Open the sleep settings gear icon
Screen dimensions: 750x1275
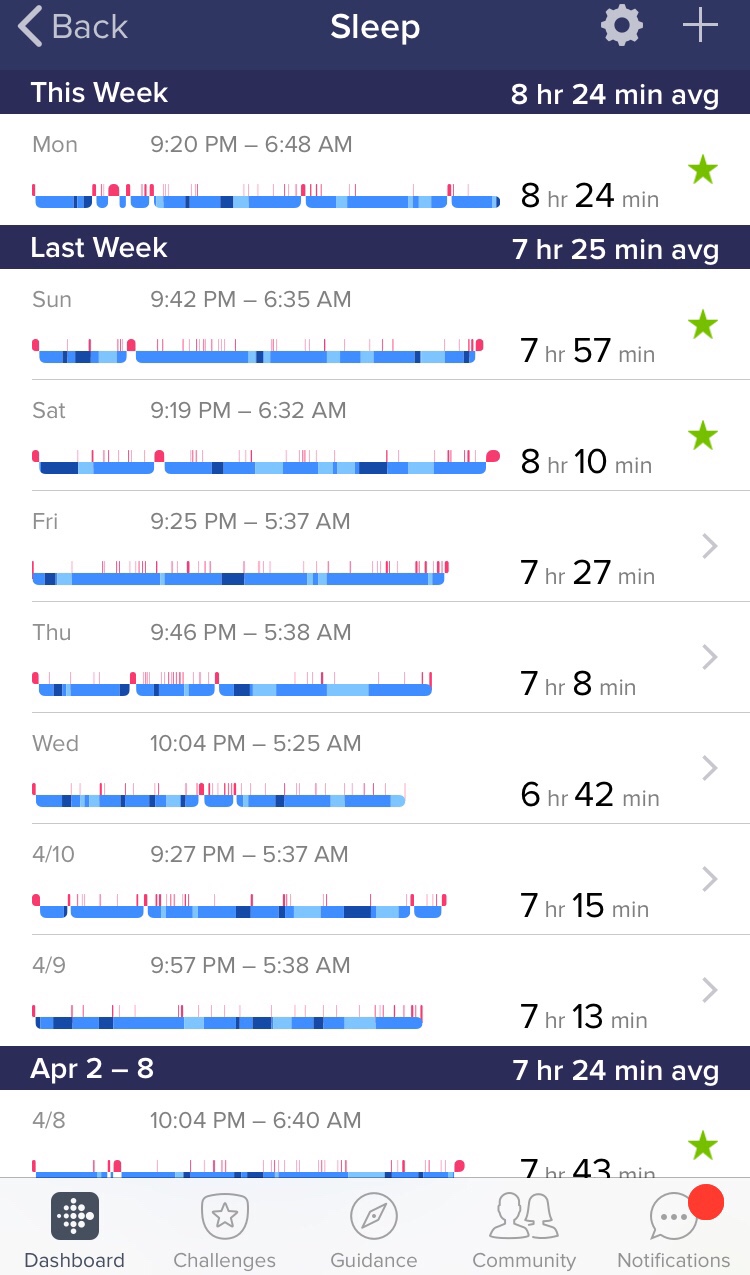point(621,27)
